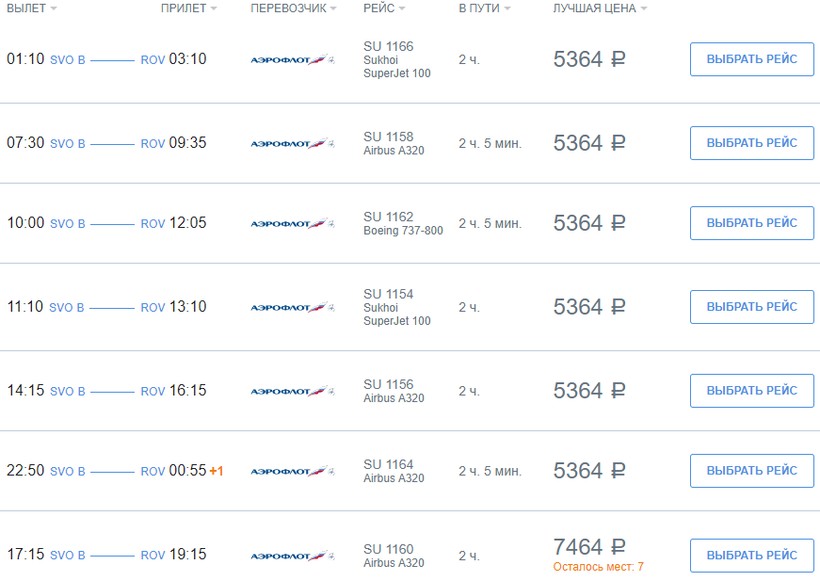The width and height of the screenshot is (820, 581).
Task: Choose the 7464 ₽ flight SU 1160
Action: pyautogui.click(x=752, y=555)
